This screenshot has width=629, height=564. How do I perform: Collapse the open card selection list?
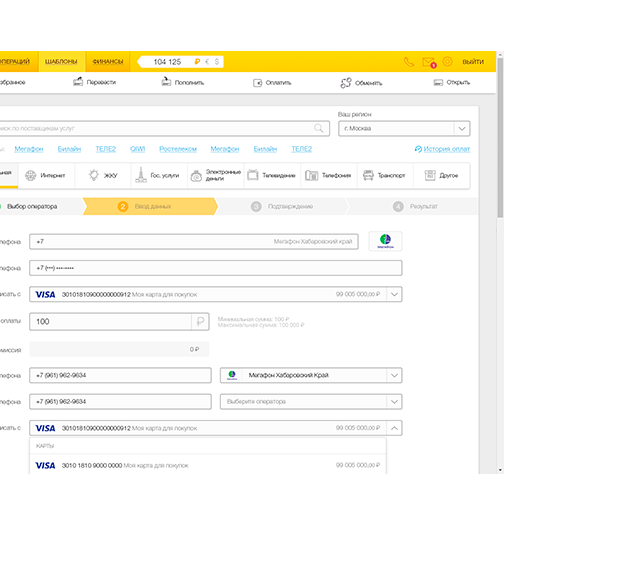[x=394, y=427]
